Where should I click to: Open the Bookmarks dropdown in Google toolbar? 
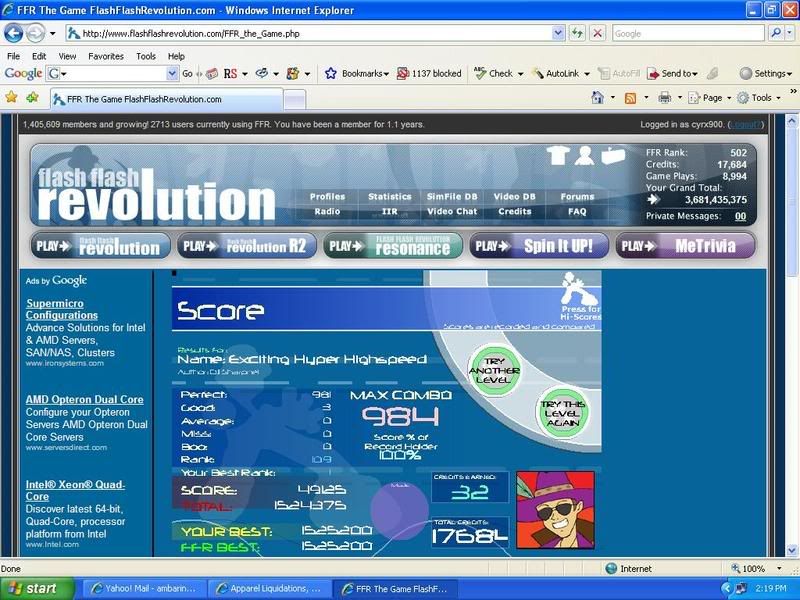(x=358, y=74)
